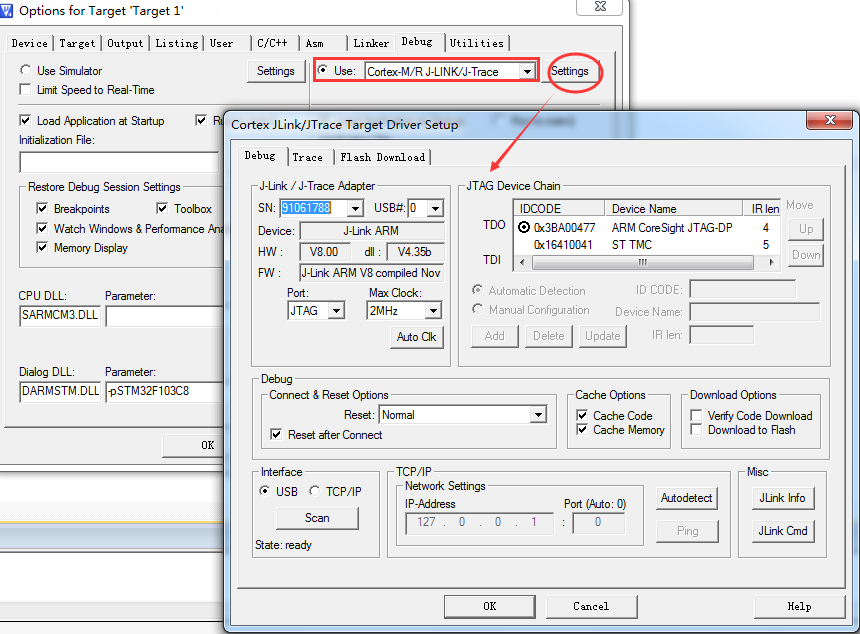The width and height of the screenshot is (860, 634).
Task: Open Help for the driver setup
Action: coord(800,606)
